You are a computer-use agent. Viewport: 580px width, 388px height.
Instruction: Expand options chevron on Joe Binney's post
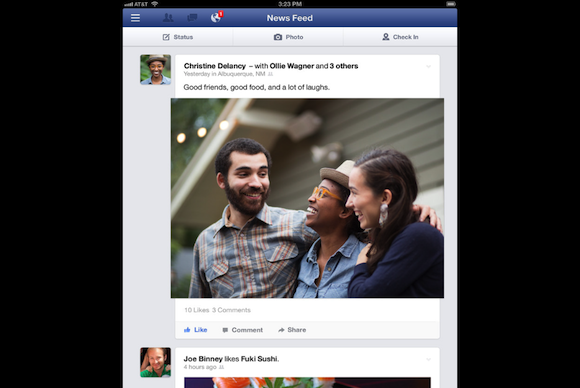pos(428,360)
